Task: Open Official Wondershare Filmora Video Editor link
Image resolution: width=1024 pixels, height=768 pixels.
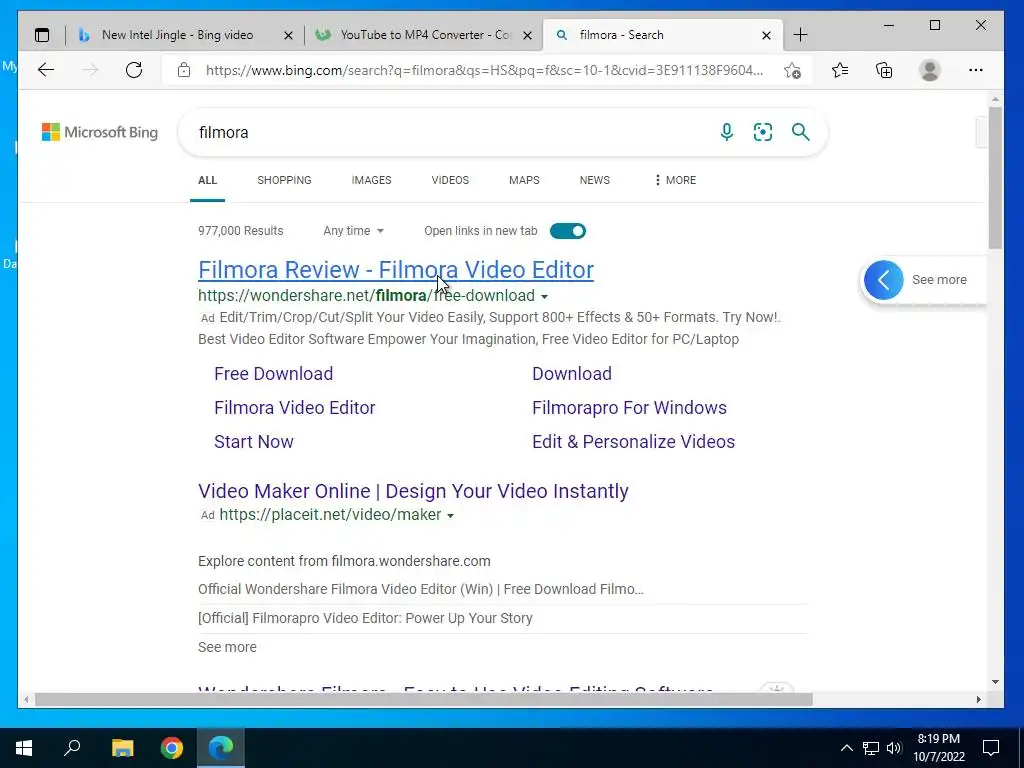Action: (421, 589)
